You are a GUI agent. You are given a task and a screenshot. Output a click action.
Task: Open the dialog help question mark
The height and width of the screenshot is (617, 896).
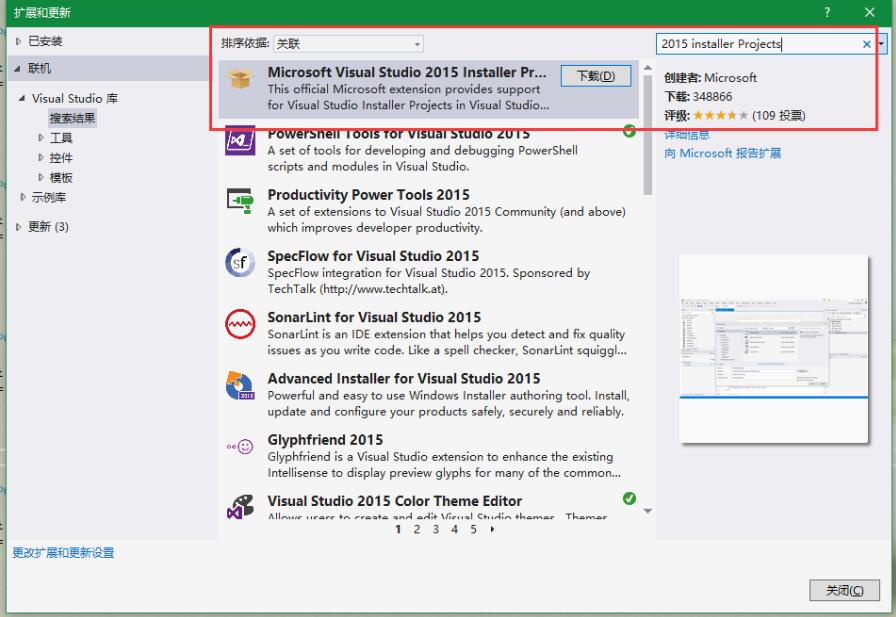pyautogui.click(x=827, y=12)
